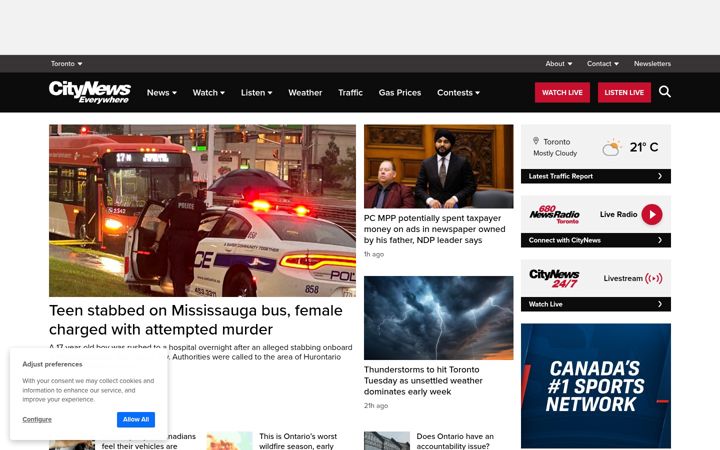Viewport: 720px width, 450px height.
Task: Open PC MPP taxpayer money ads article
Action: tap(434, 229)
